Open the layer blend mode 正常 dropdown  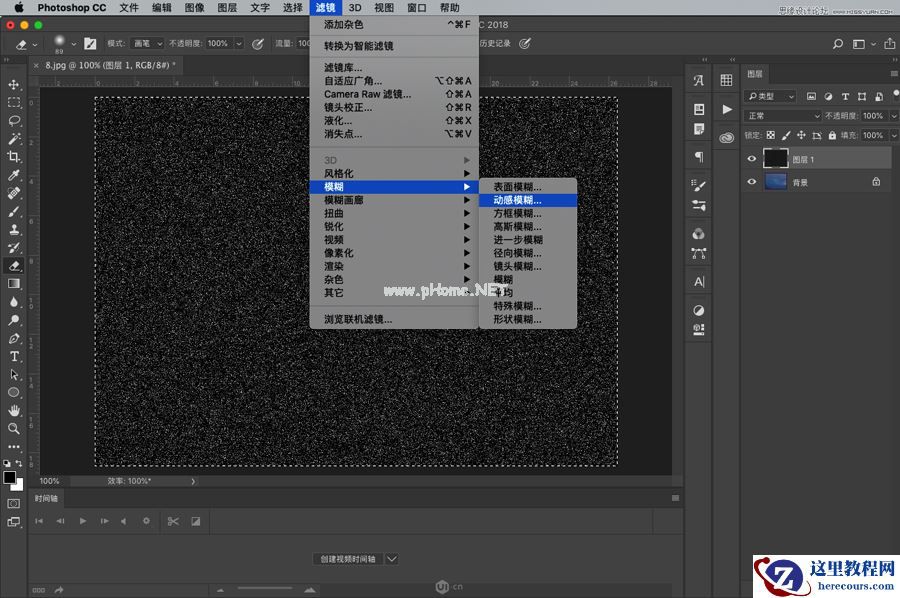pos(783,116)
